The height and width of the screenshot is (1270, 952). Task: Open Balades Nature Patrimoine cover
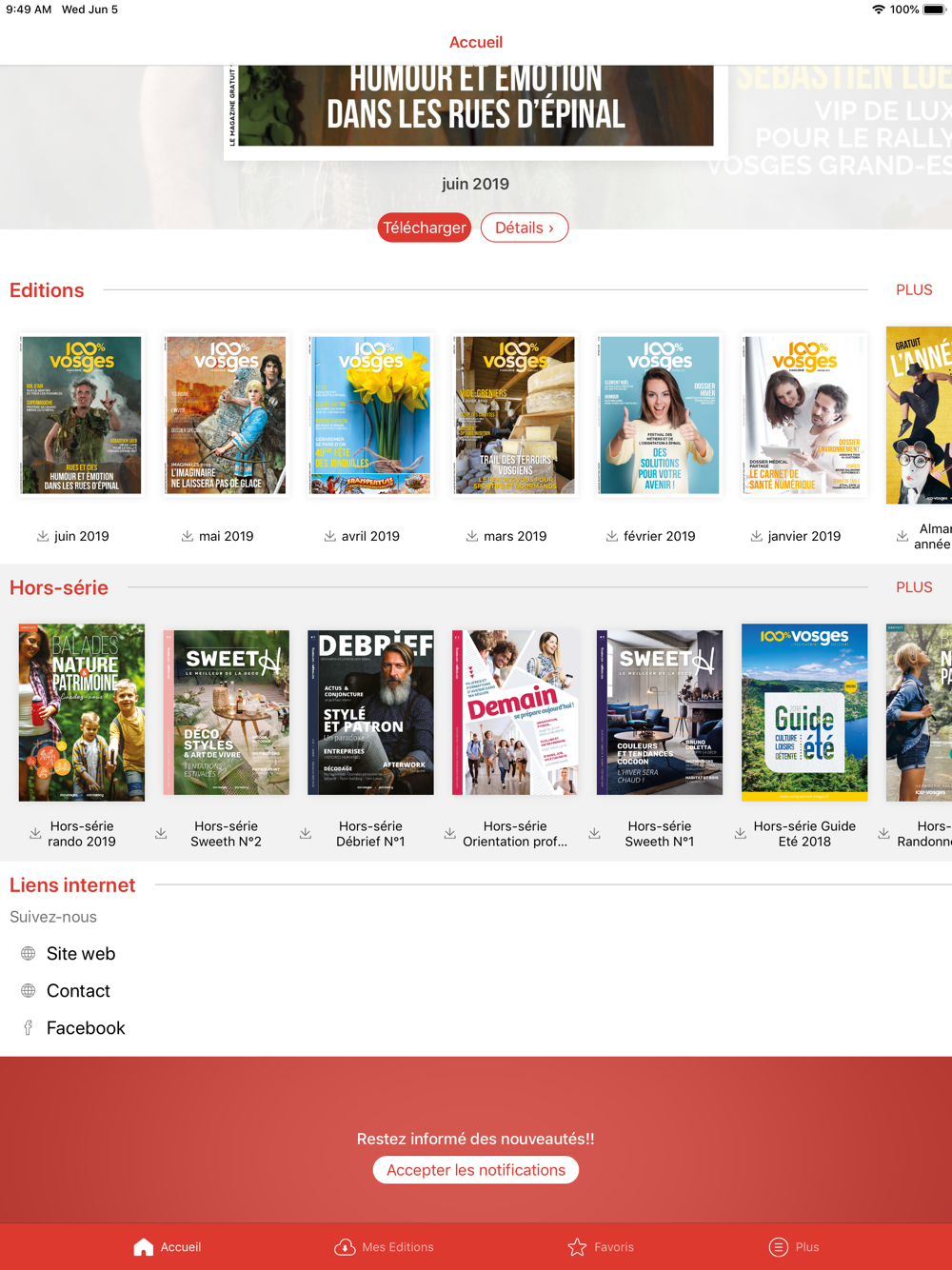tap(82, 712)
